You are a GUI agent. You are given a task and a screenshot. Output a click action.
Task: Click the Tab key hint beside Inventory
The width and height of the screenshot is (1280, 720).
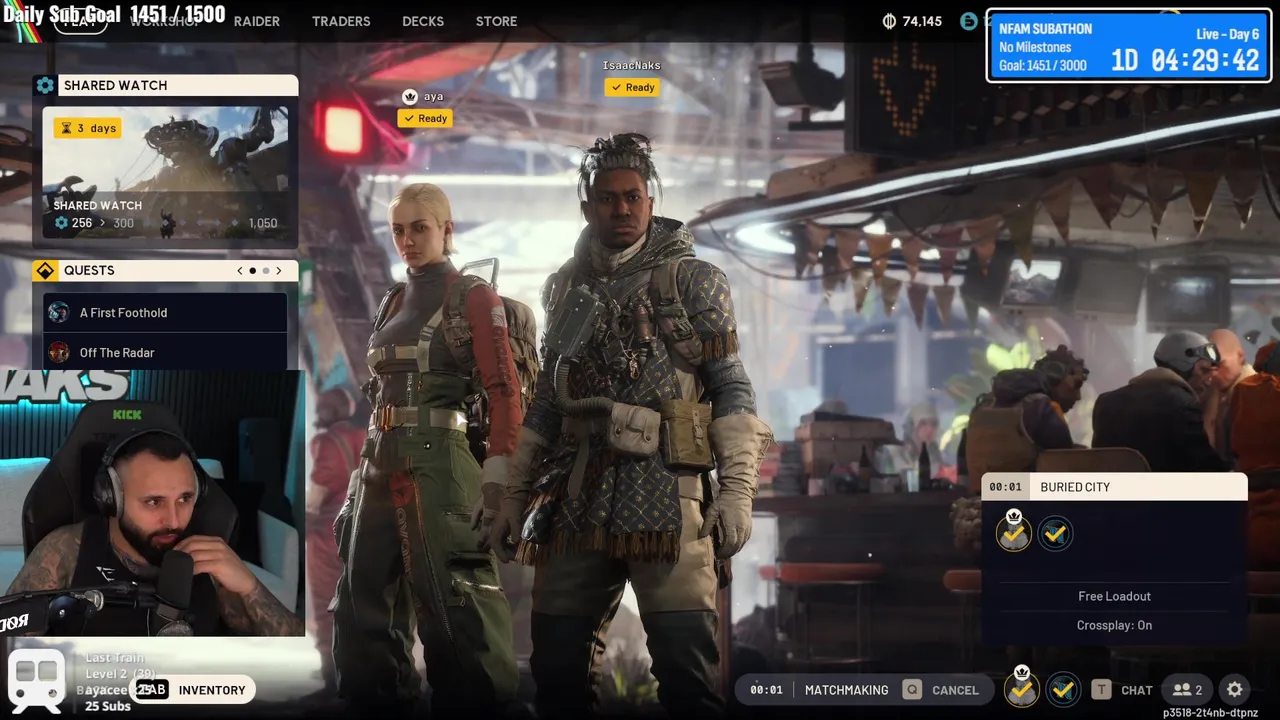[152, 690]
